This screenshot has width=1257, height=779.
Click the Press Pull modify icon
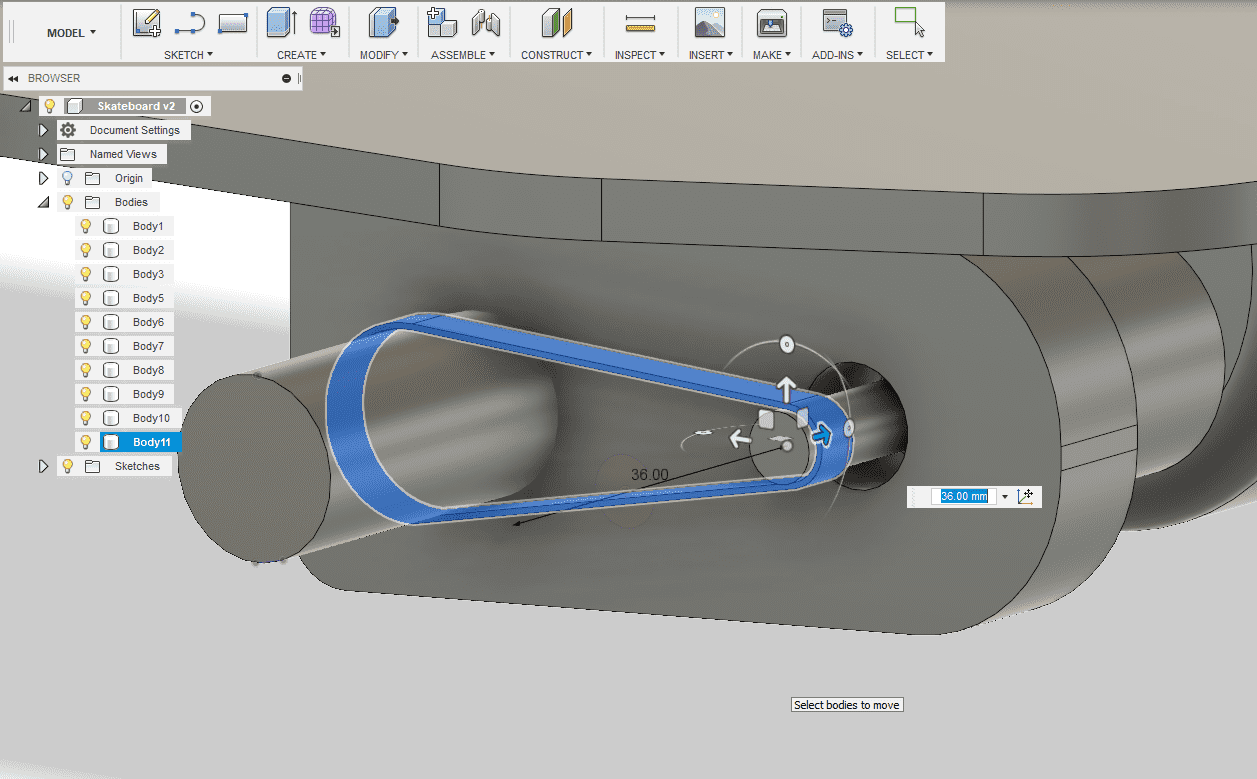click(x=381, y=23)
